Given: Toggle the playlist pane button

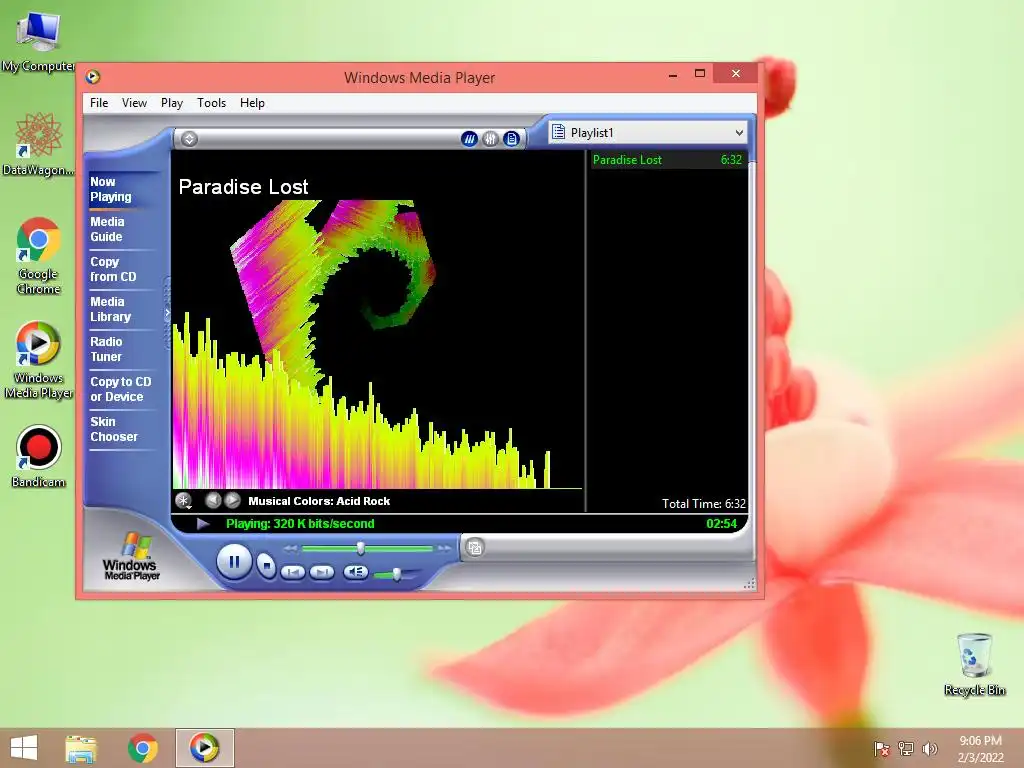Looking at the screenshot, I should (511, 138).
